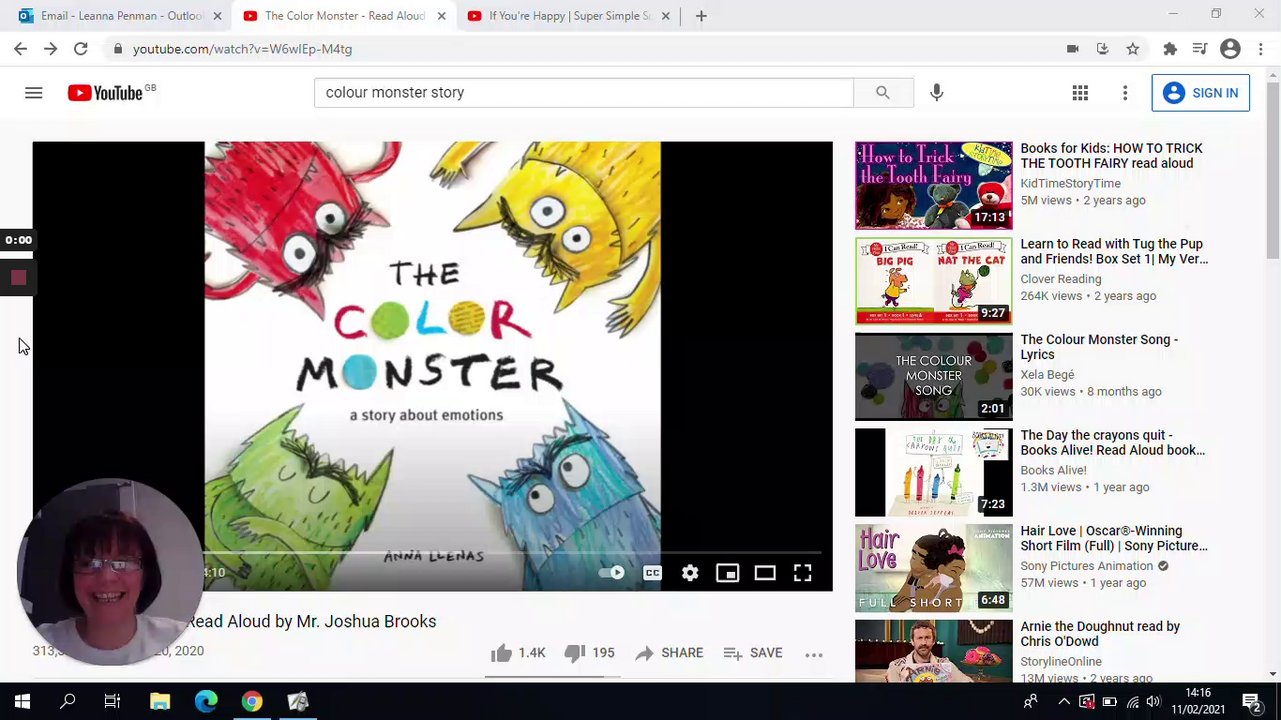Open Windows taskbar search
1281x720 pixels.
[68, 702]
